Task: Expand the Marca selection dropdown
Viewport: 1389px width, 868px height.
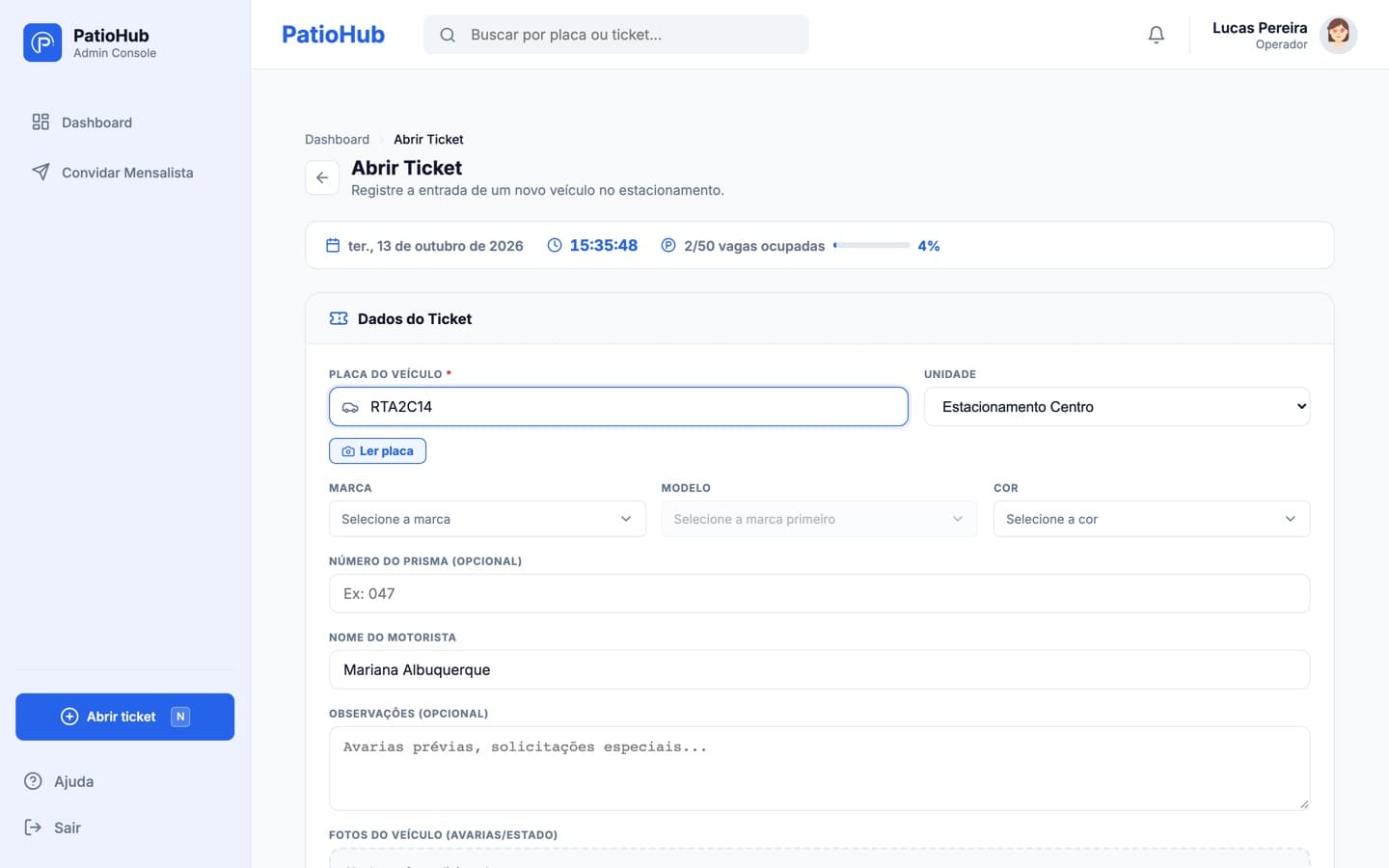Action: click(x=487, y=519)
